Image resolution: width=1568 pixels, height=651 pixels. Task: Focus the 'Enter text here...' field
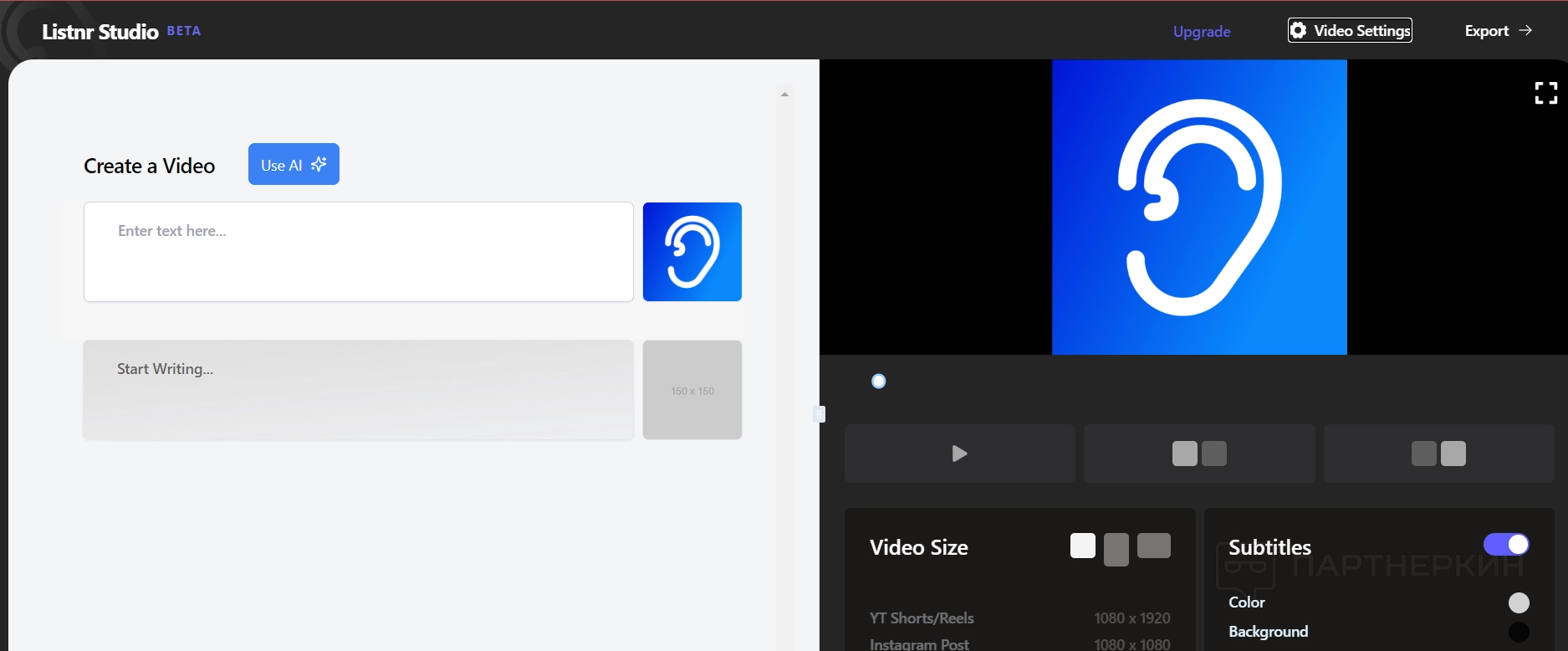tap(359, 252)
